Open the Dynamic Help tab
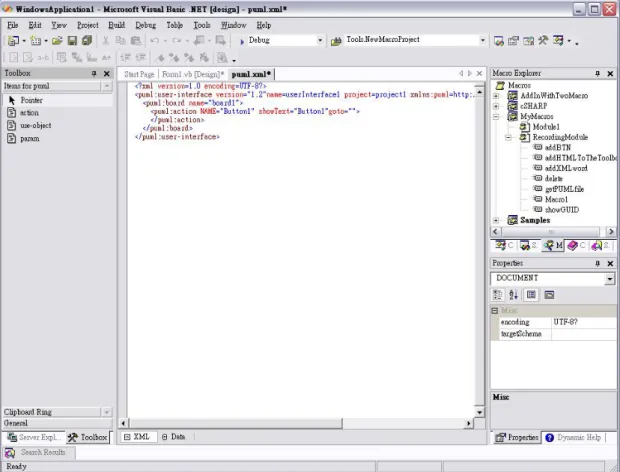This screenshot has width=620, height=472. pyautogui.click(x=574, y=438)
